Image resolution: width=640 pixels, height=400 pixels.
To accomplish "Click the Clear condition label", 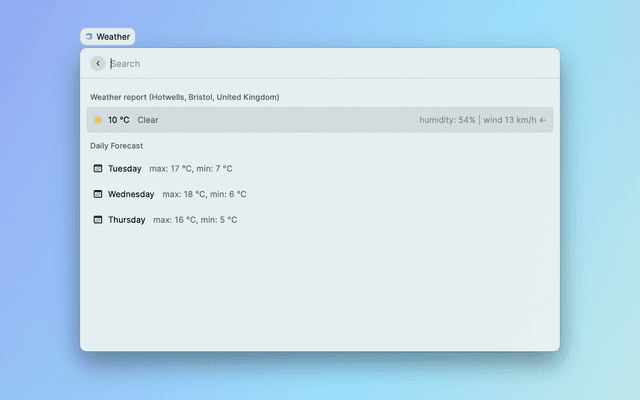I will [x=148, y=120].
